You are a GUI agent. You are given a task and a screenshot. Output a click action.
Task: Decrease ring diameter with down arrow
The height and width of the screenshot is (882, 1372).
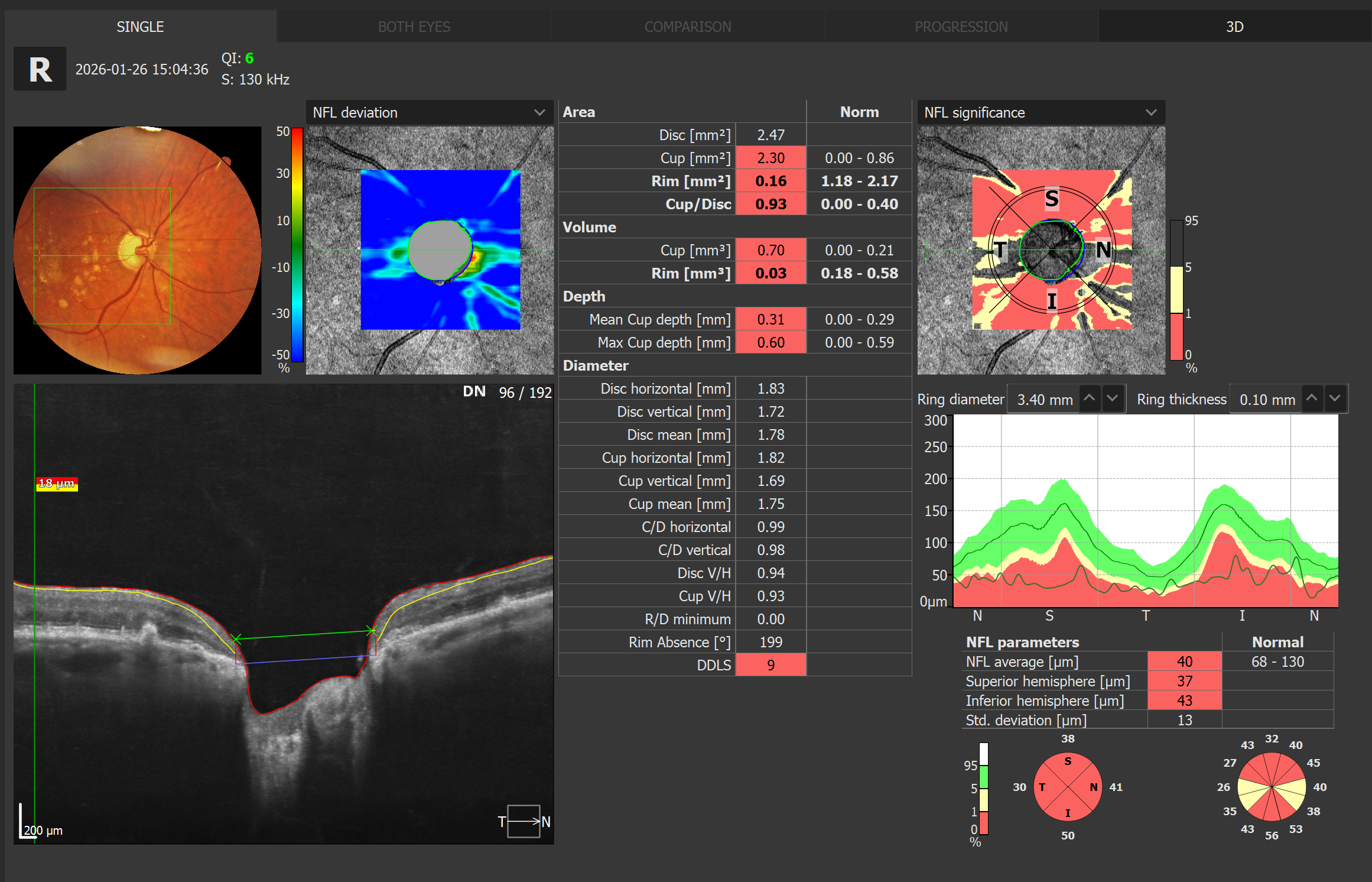(1113, 399)
